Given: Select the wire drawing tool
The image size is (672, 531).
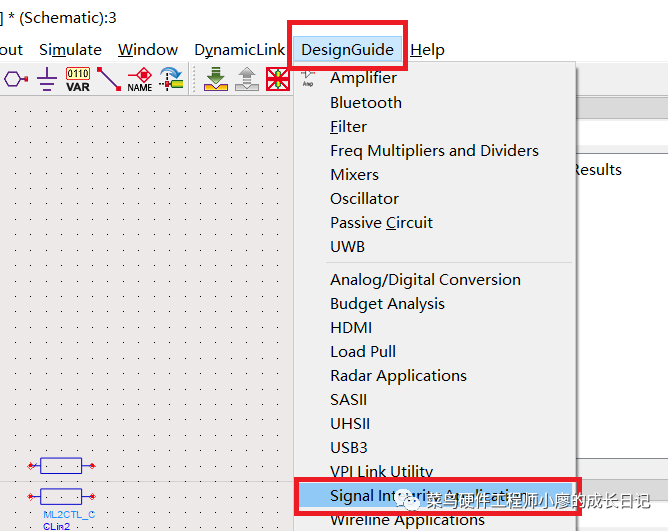Looking at the screenshot, I should (109, 79).
